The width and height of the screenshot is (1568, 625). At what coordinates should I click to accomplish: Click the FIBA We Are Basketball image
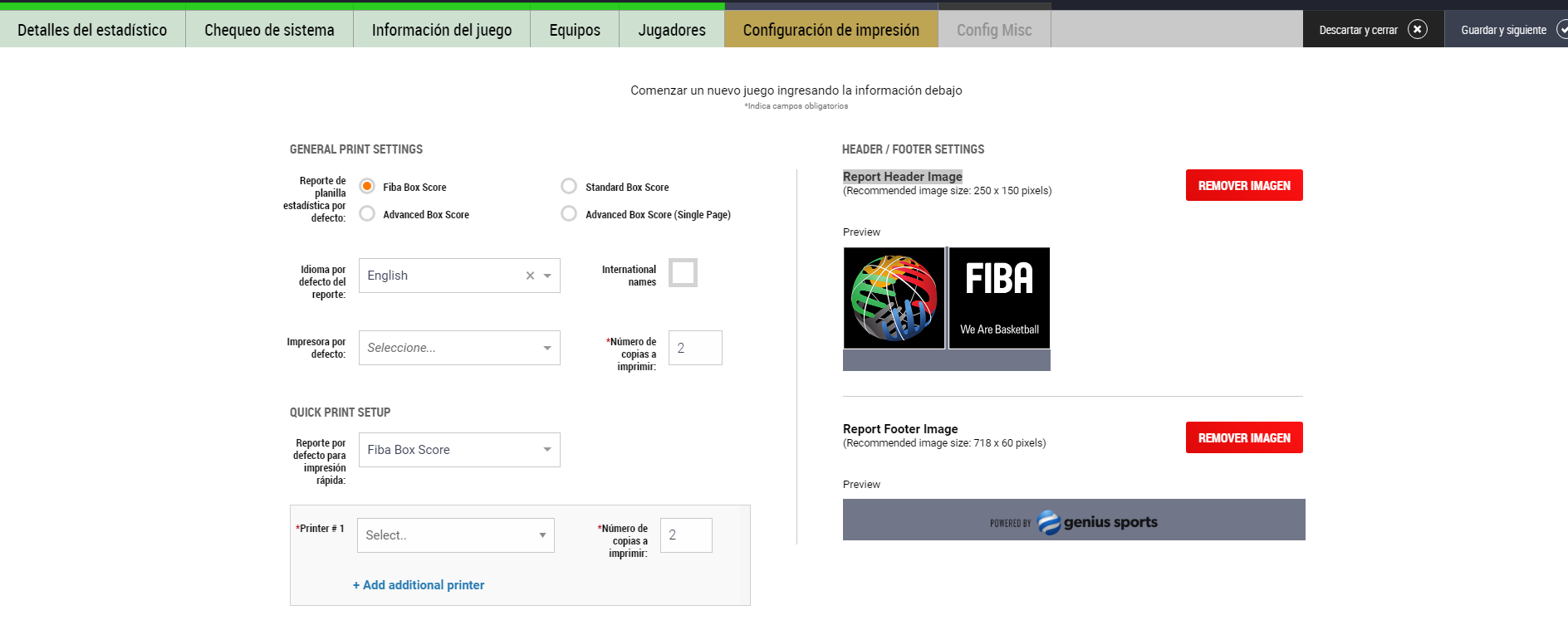pyautogui.click(x=999, y=298)
